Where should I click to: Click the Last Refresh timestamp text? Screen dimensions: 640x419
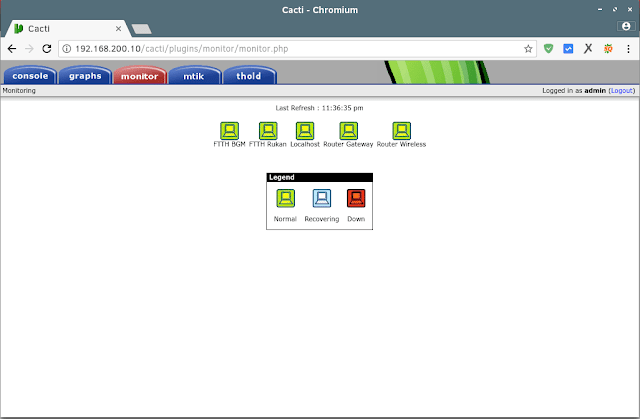[319, 108]
